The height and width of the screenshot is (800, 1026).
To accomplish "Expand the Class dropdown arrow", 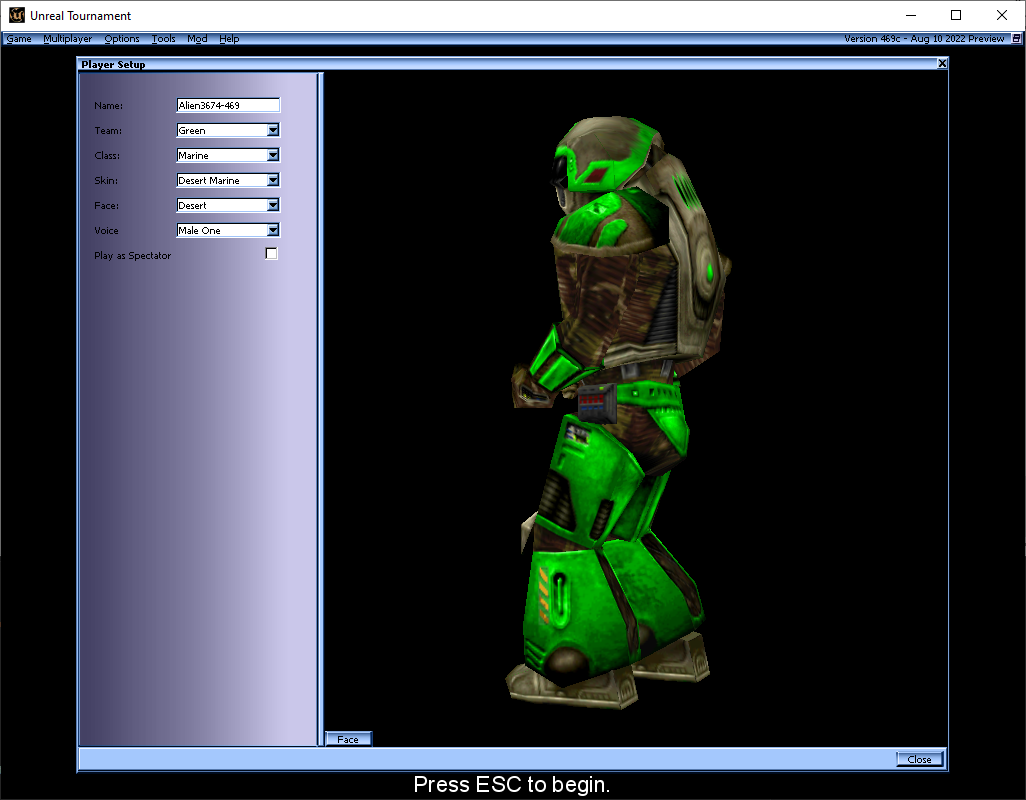I will tap(274, 155).
